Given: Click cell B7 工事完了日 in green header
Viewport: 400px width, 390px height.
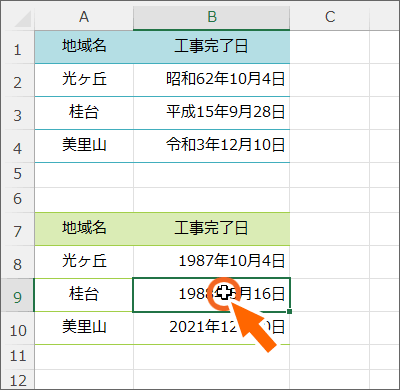Looking at the screenshot, I should click(212, 229).
